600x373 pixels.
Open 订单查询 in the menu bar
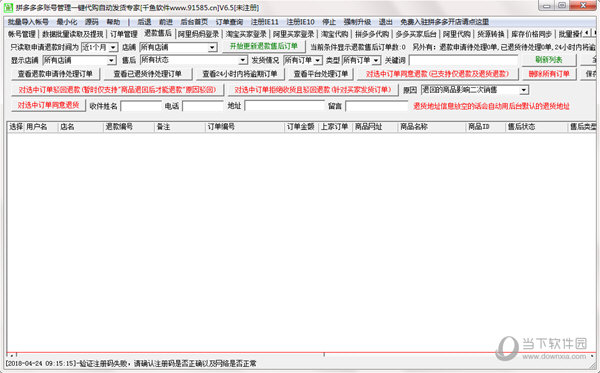point(229,22)
